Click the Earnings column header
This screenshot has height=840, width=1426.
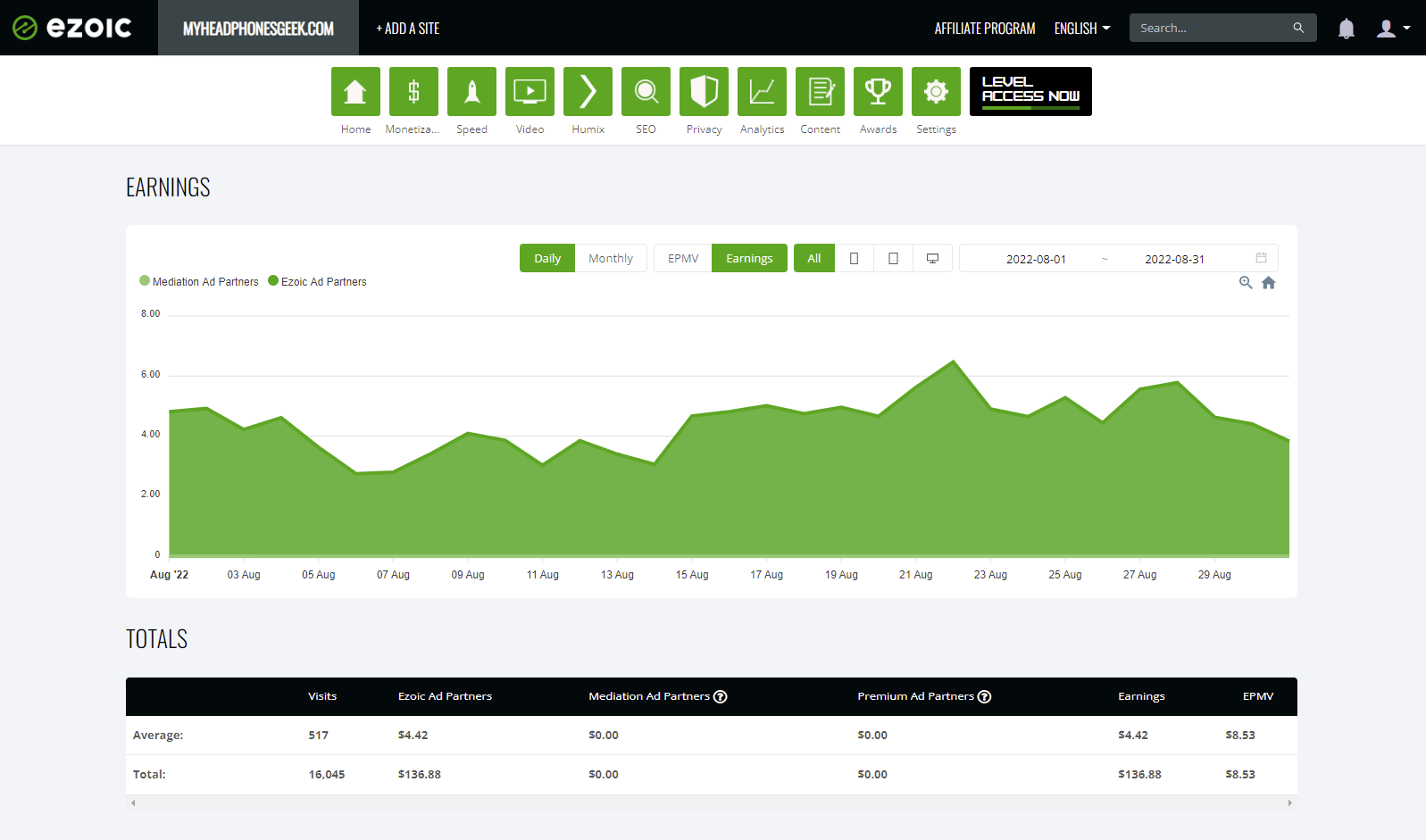[x=1141, y=696]
